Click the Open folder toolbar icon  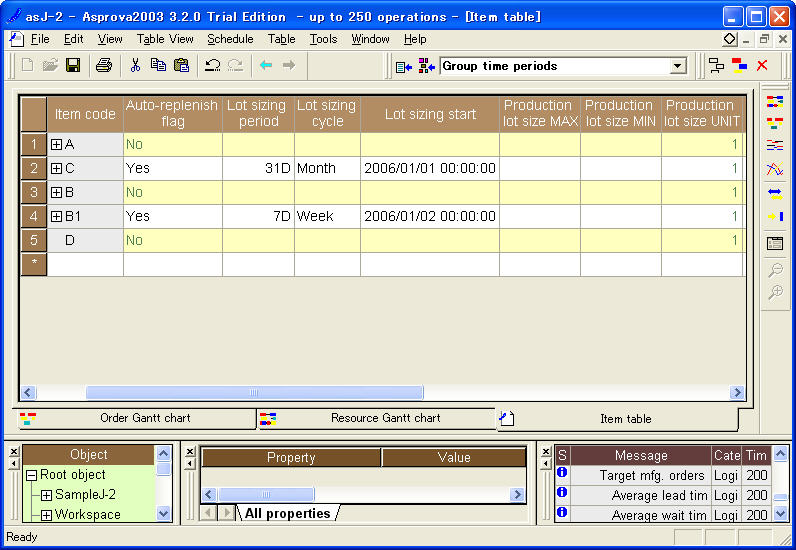click(x=50, y=66)
